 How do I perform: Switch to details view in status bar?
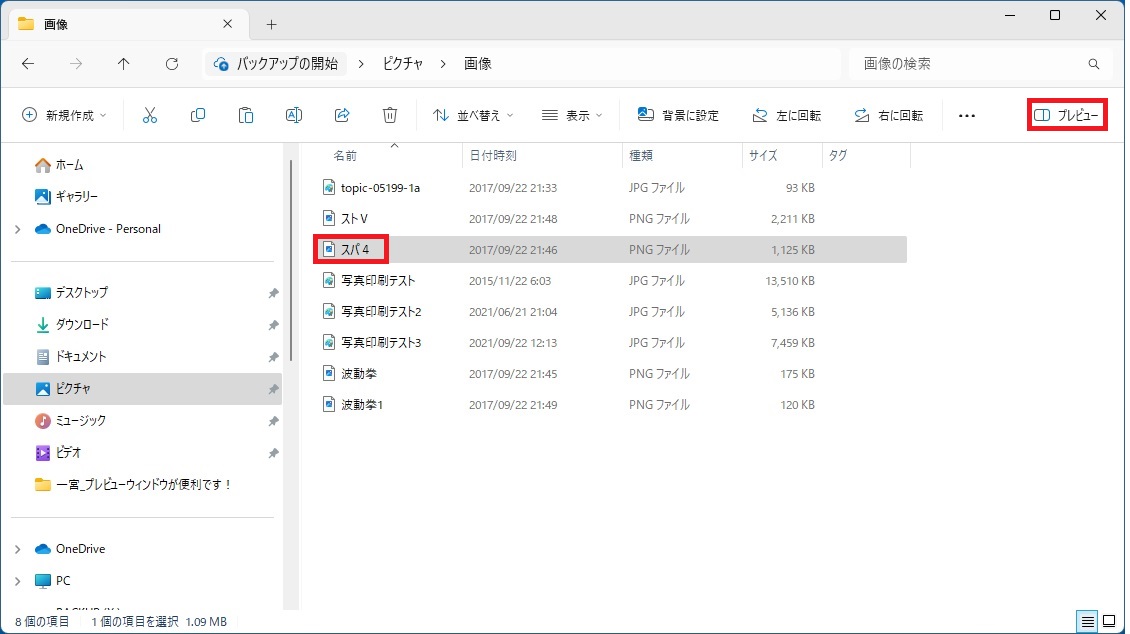[1087, 622]
